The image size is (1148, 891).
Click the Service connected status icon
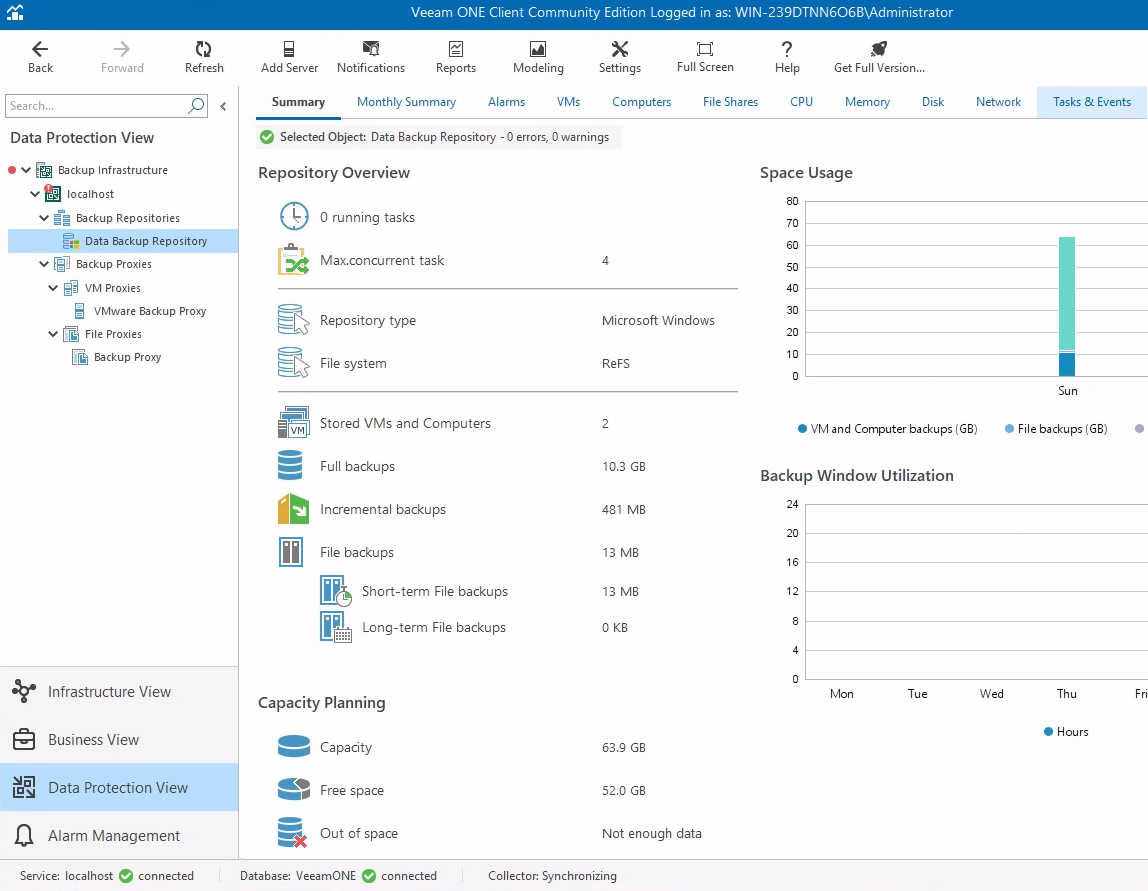[126, 876]
